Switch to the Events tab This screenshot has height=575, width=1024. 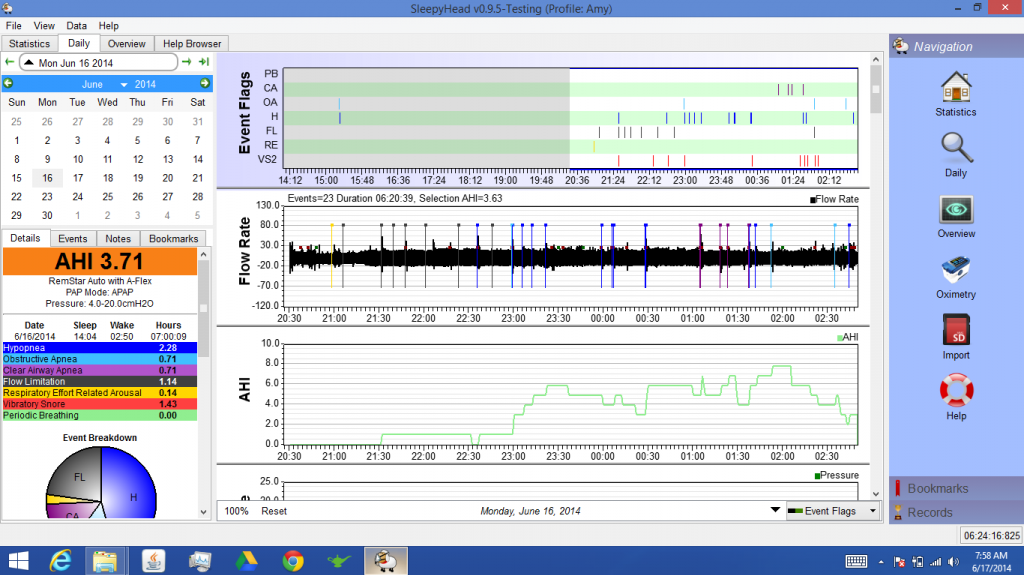(x=72, y=238)
